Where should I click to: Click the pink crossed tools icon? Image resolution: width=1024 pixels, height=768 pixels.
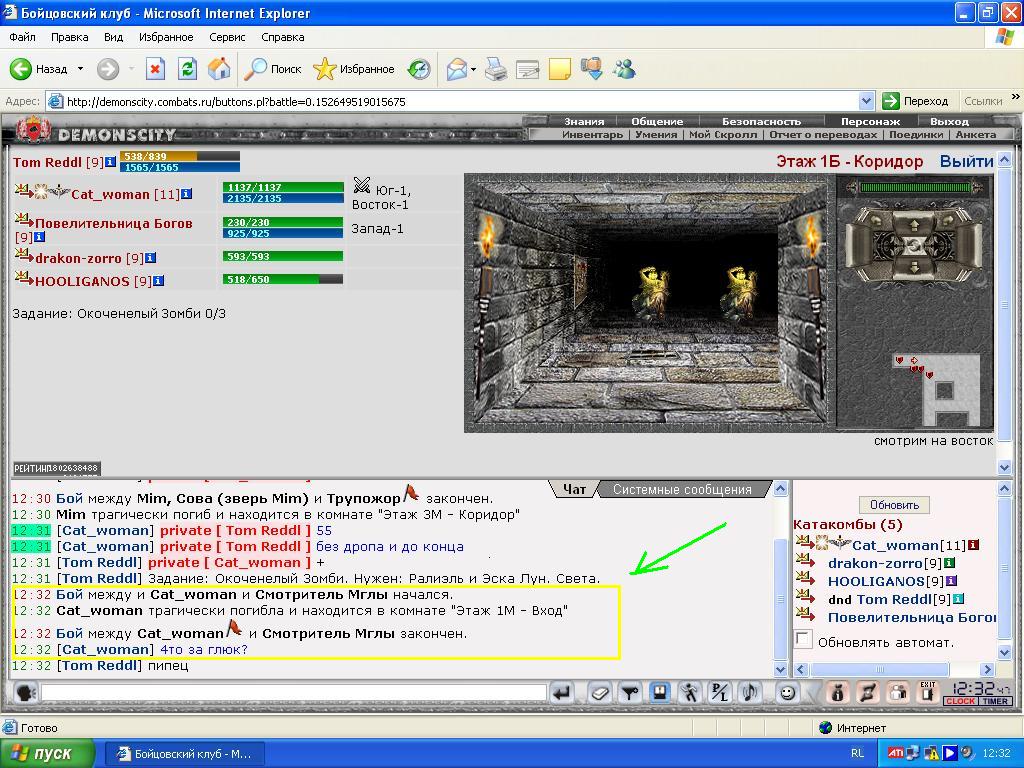pyautogui.click(x=868, y=692)
